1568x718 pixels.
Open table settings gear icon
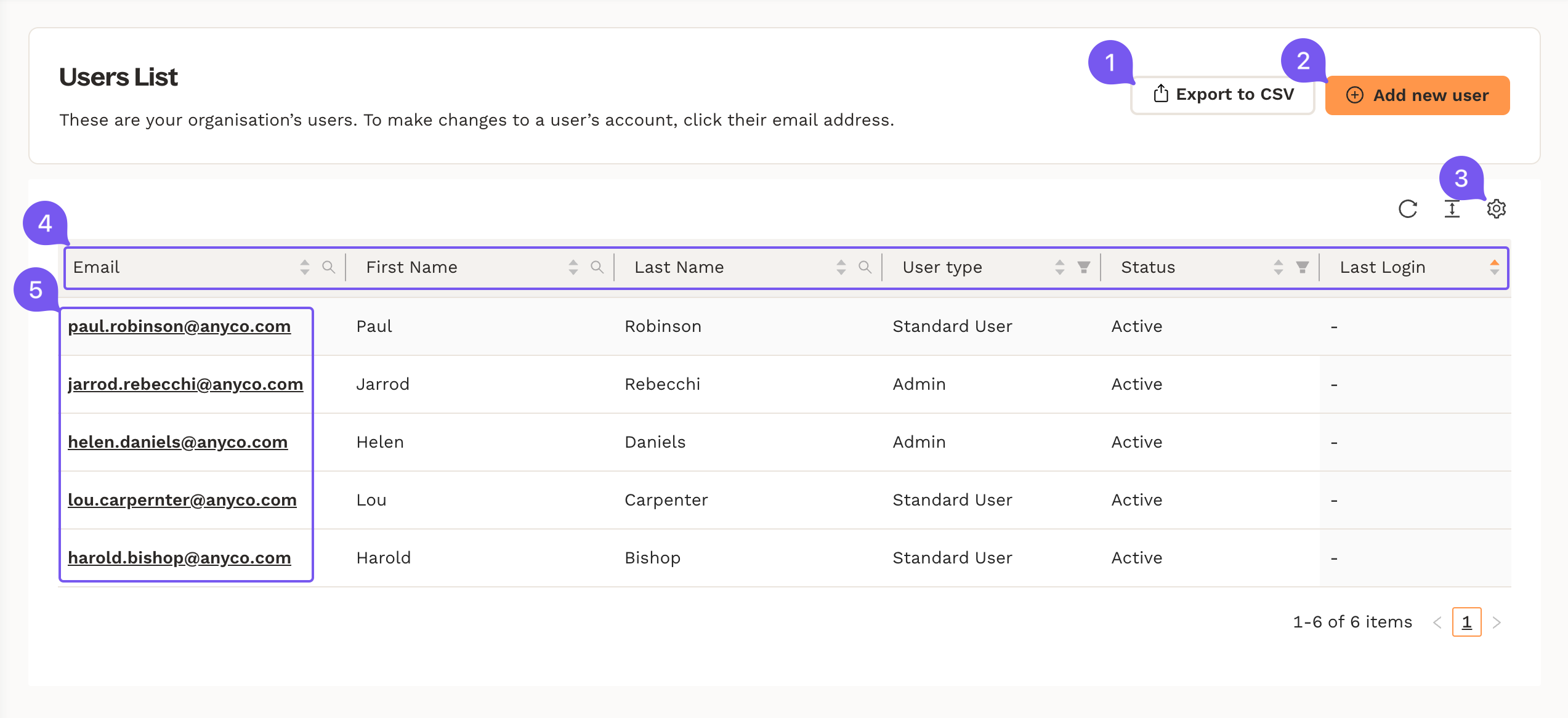pyautogui.click(x=1496, y=209)
